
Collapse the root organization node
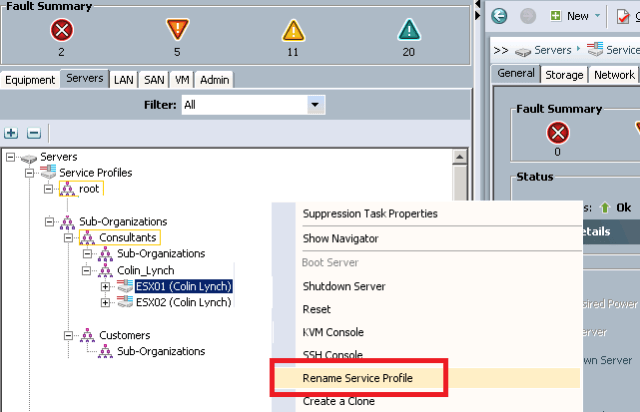pyautogui.click(x=49, y=189)
